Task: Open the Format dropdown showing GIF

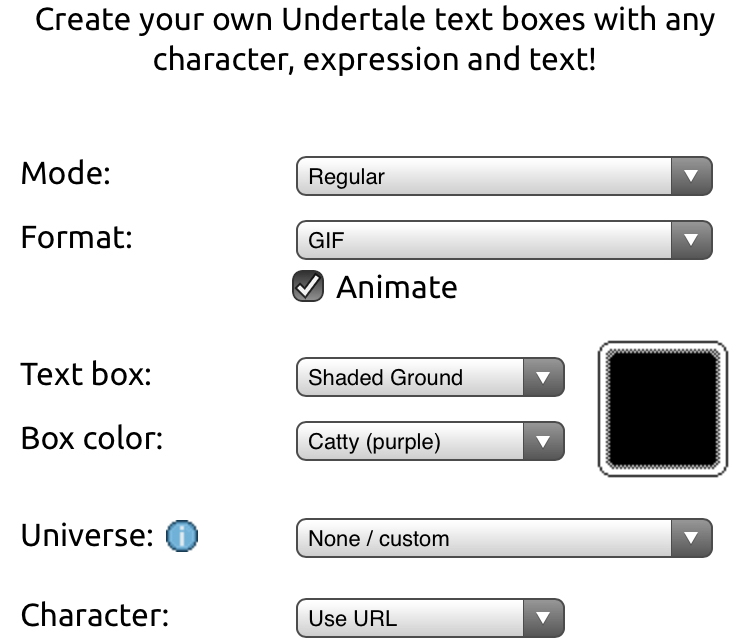Action: [x=490, y=240]
